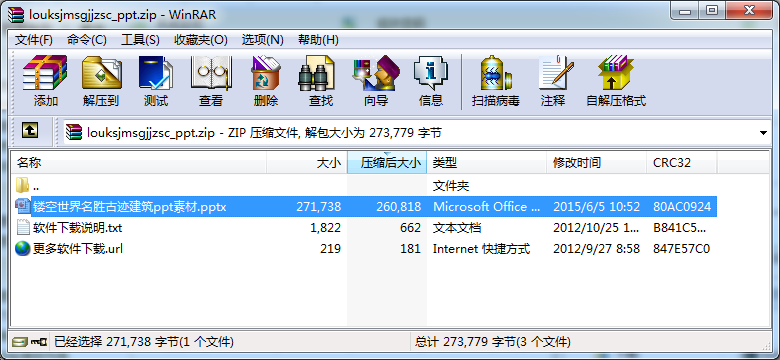The height and width of the screenshot is (360, 780).
Task: Click the 文本文档 type cell
Action: click(457, 228)
